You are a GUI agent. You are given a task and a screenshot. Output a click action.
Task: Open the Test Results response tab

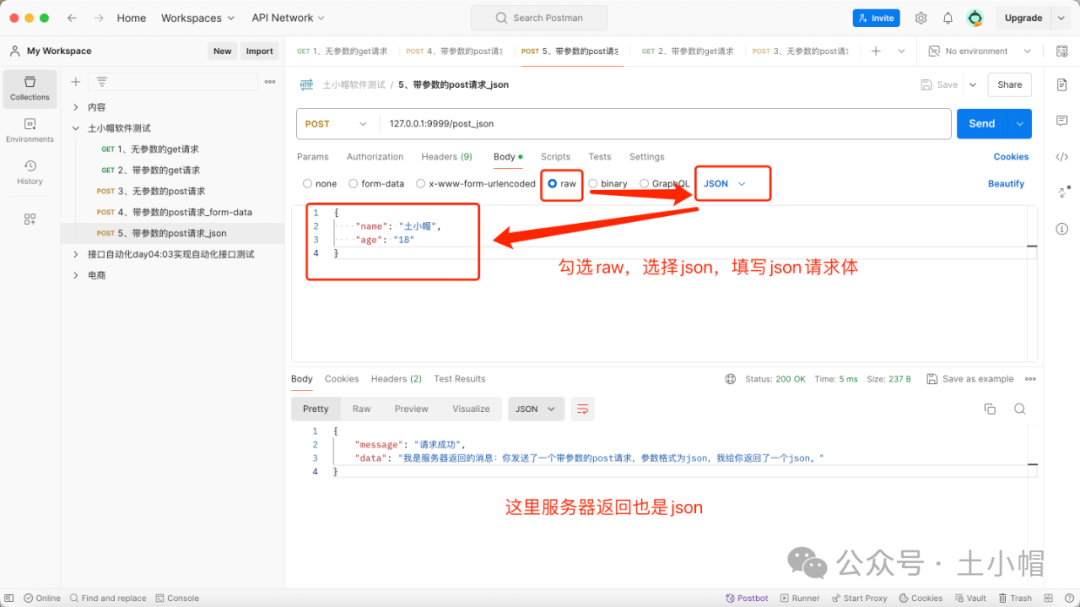[459, 379]
